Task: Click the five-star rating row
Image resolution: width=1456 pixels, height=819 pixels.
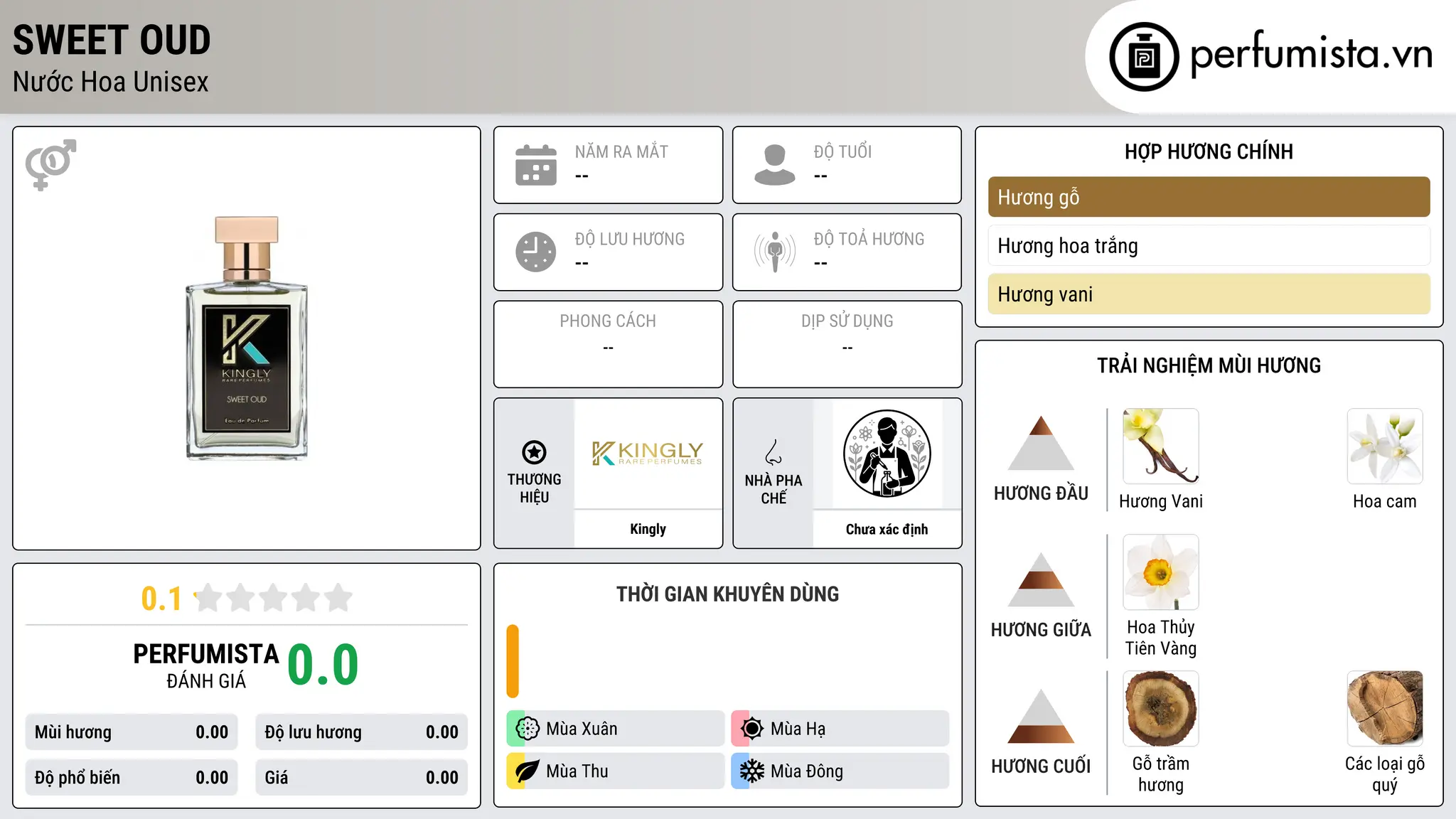Action: coord(274,598)
